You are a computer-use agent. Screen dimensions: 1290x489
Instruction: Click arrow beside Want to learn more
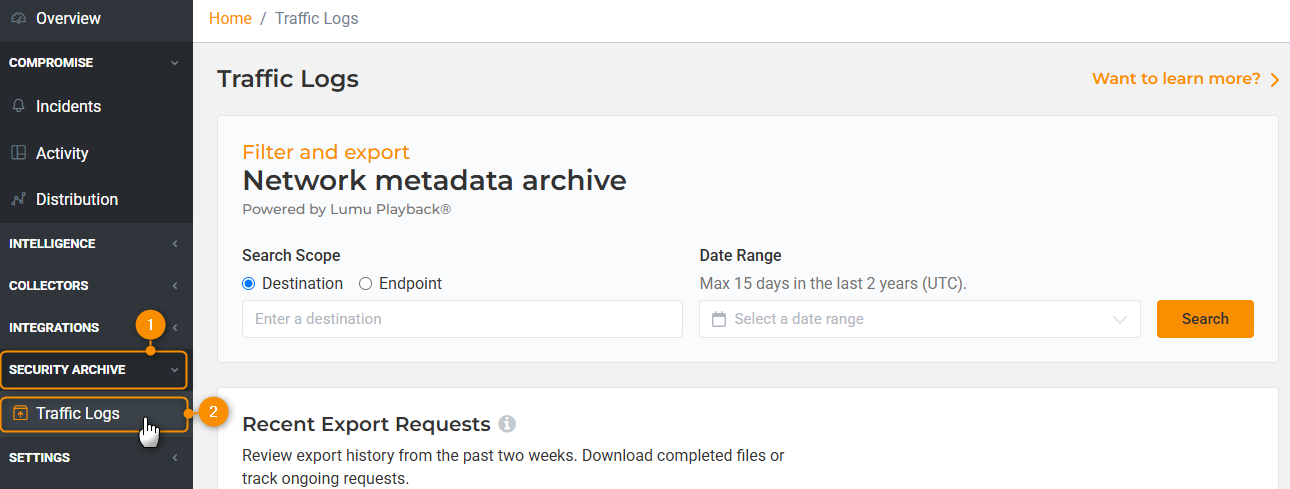(1275, 80)
